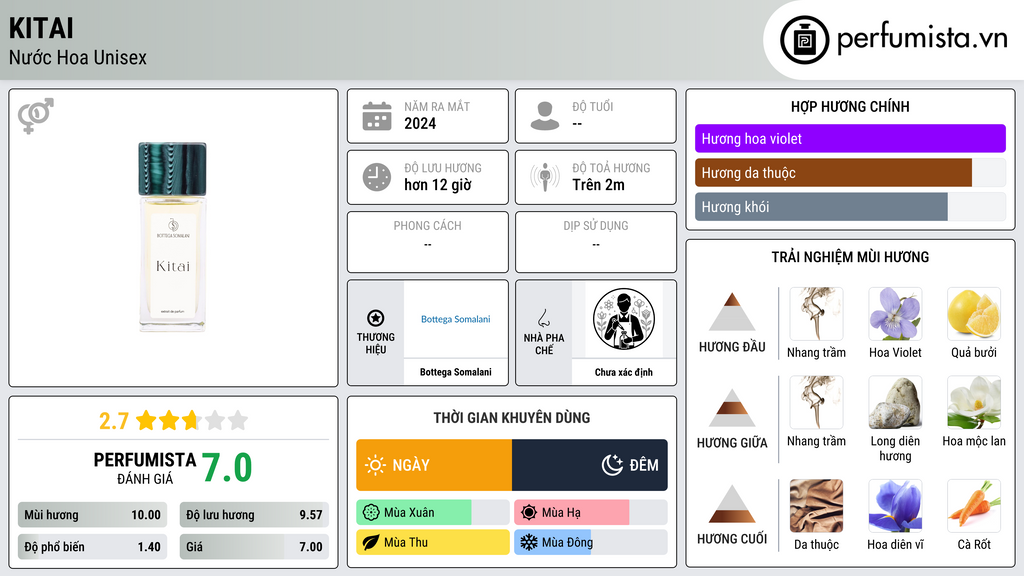Click the moon icon in the Đêm bar
This screenshot has height=576, width=1024.
pyautogui.click(x=612, y=465)
